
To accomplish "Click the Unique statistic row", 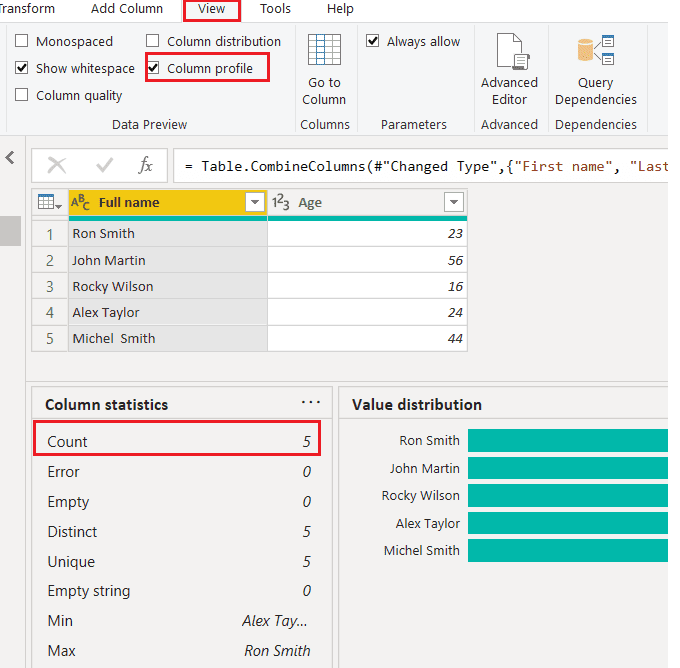I will [179, 561].
